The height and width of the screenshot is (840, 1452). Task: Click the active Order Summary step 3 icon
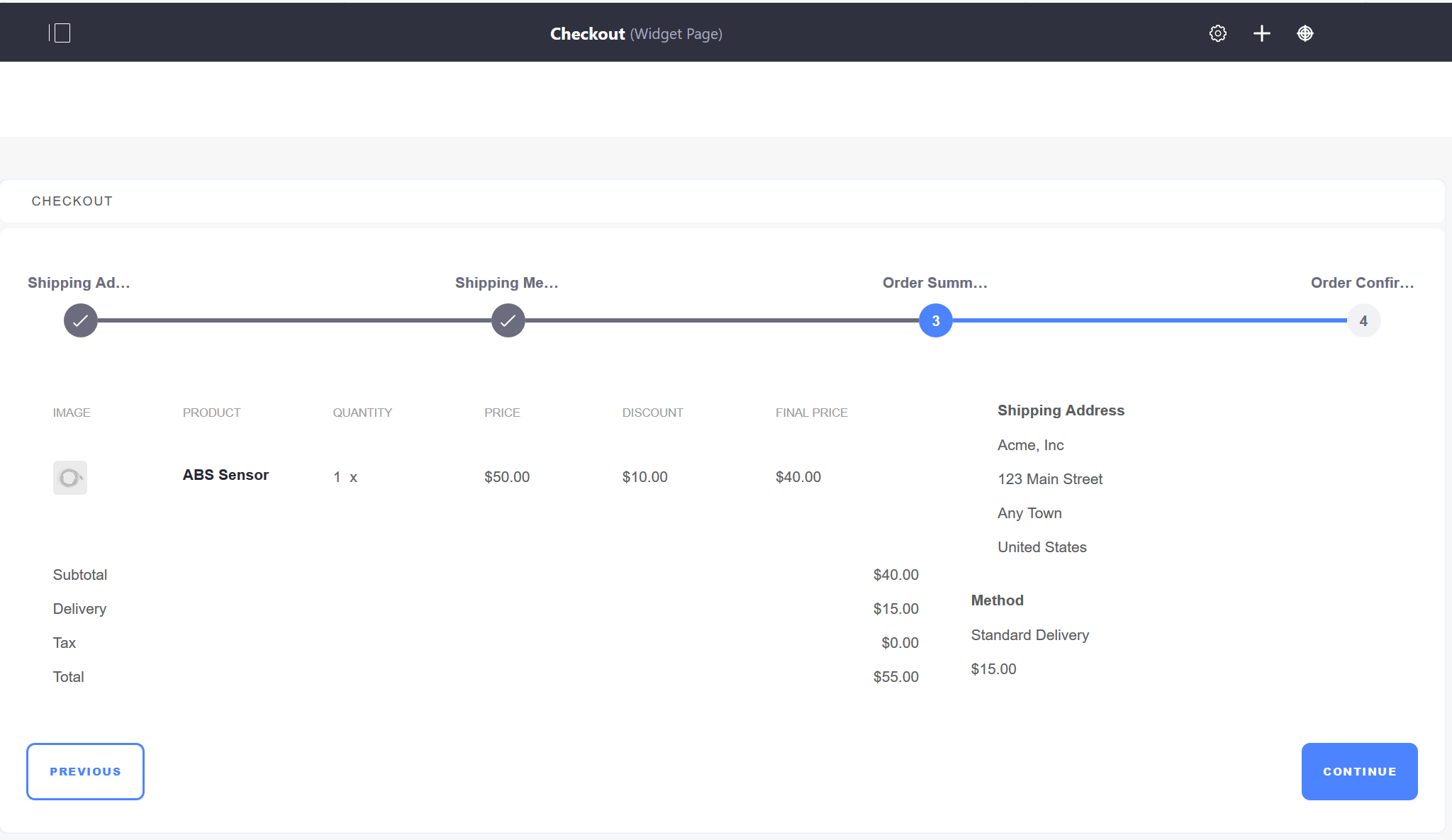[935, 320]
